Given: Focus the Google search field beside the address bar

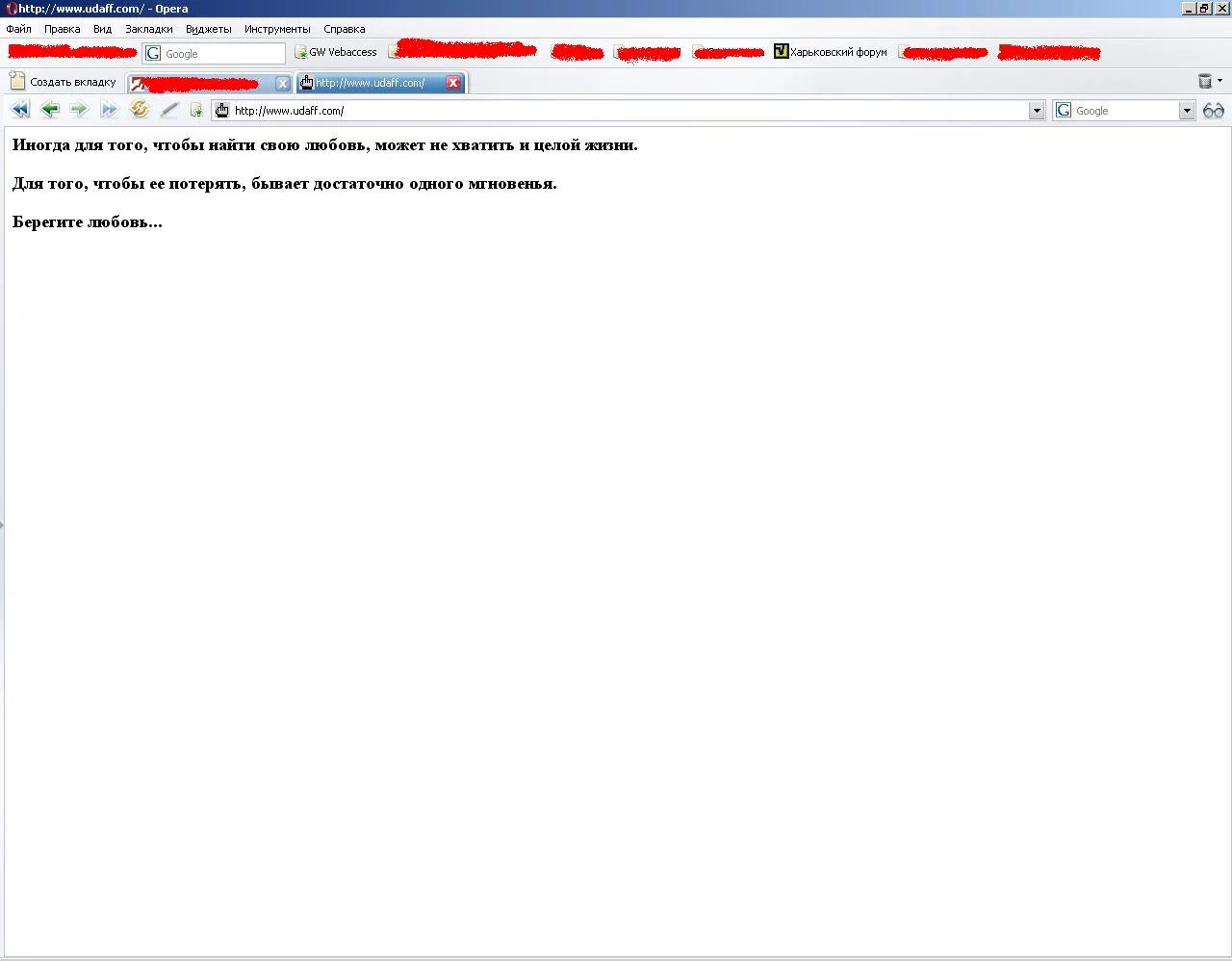Looking at the screenshot, I should point(1125,111).
